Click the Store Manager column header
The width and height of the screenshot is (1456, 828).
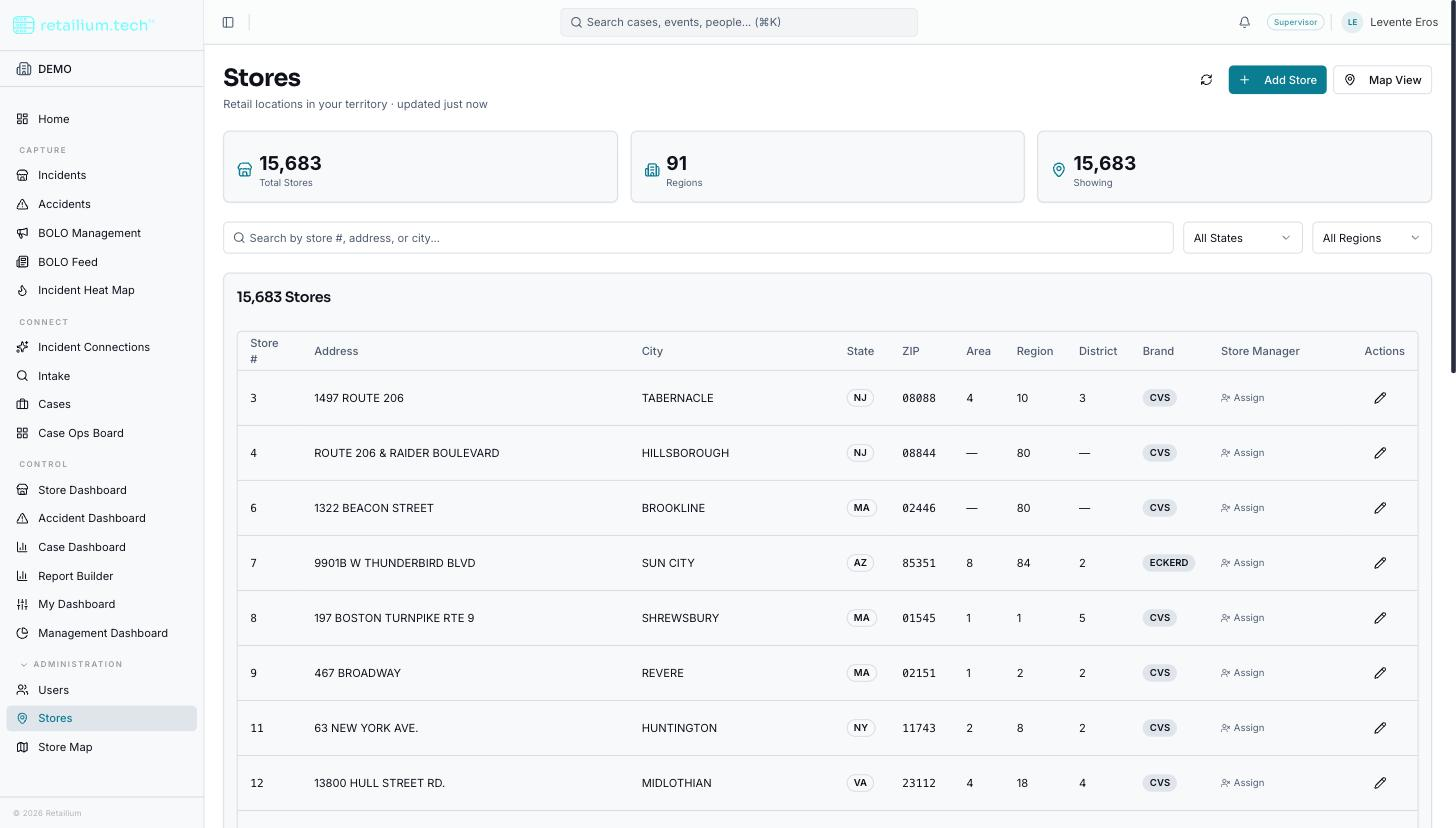pyautogui.click(x=1260, y=351)
